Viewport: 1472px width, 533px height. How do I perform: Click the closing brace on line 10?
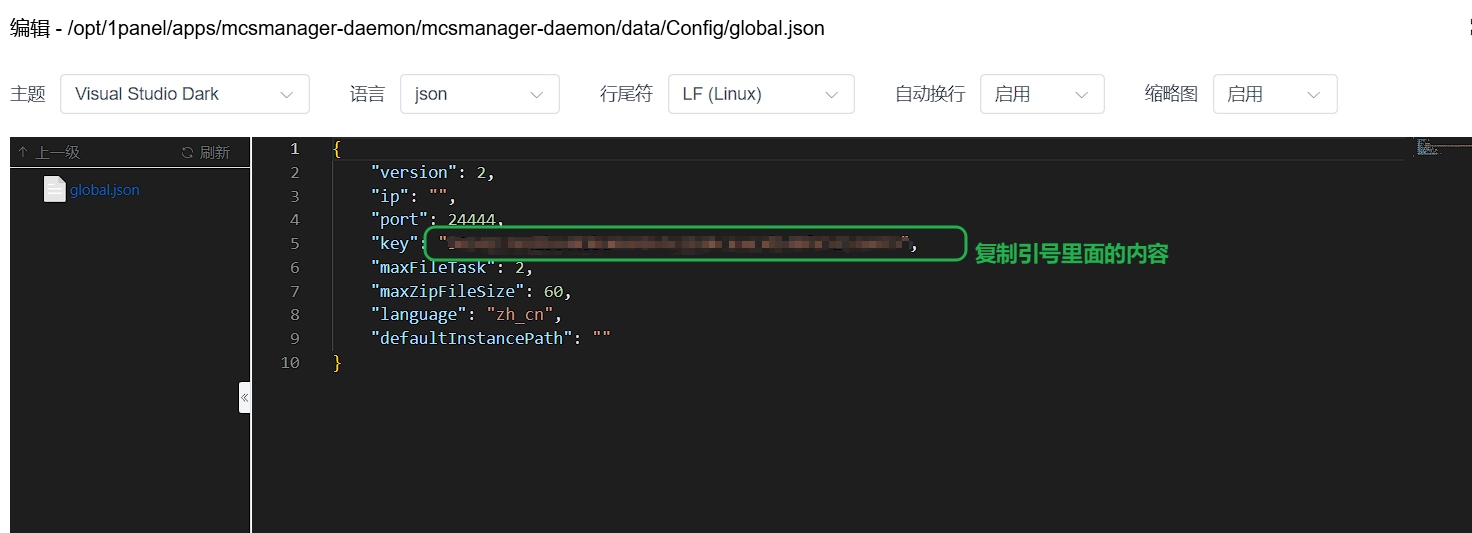click(x=337, y=363)
